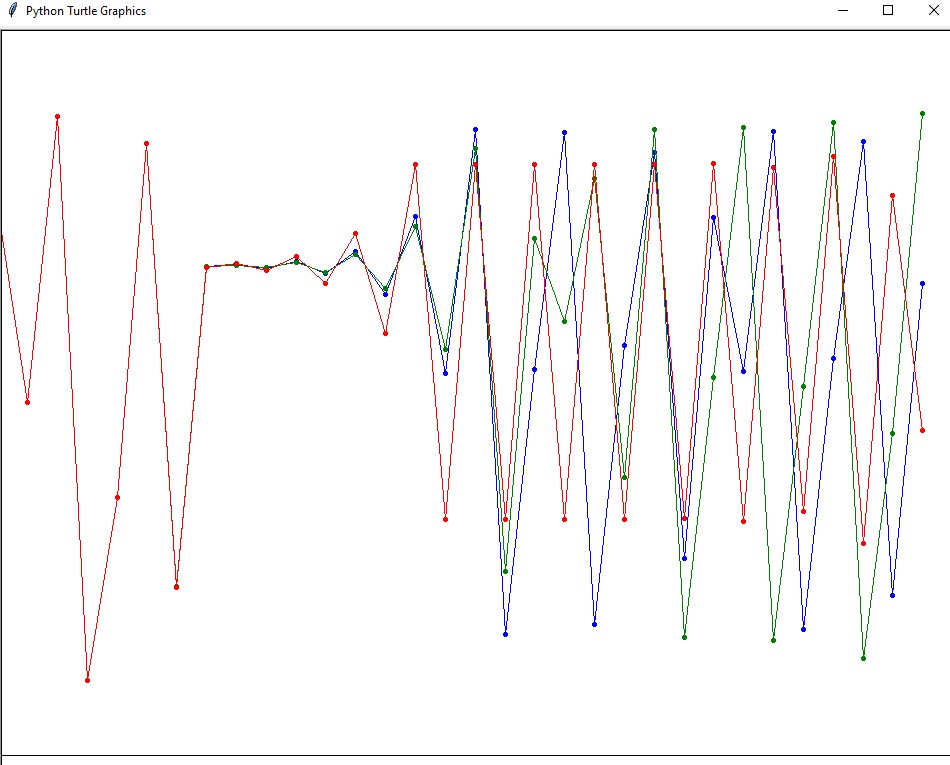Click the second-to-last blue dot near the bottom right

pyautogui.click(x=892, y=595)
